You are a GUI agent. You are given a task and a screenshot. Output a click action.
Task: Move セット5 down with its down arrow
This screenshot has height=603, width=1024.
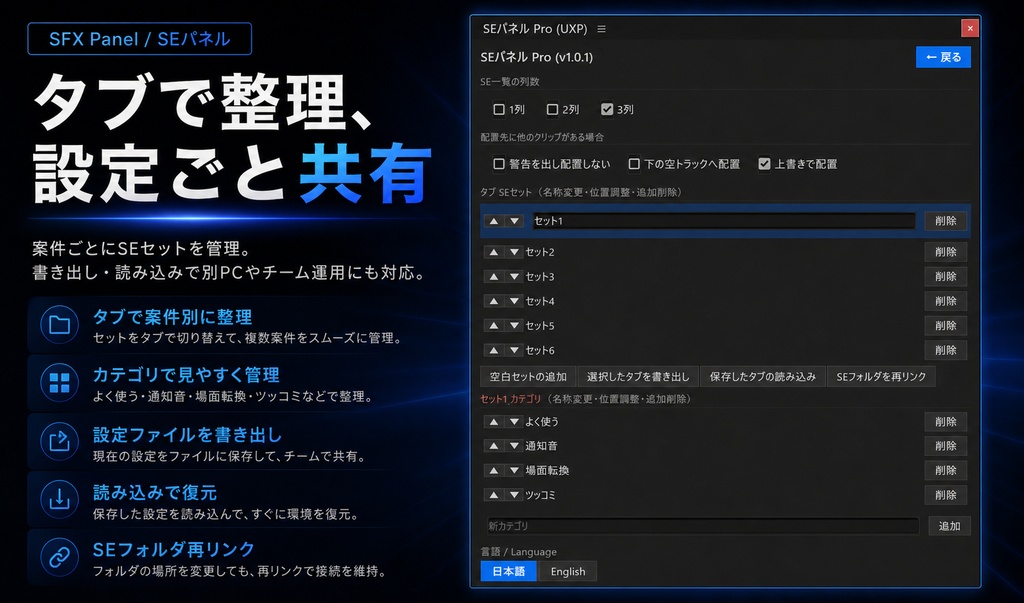[515, 326]
